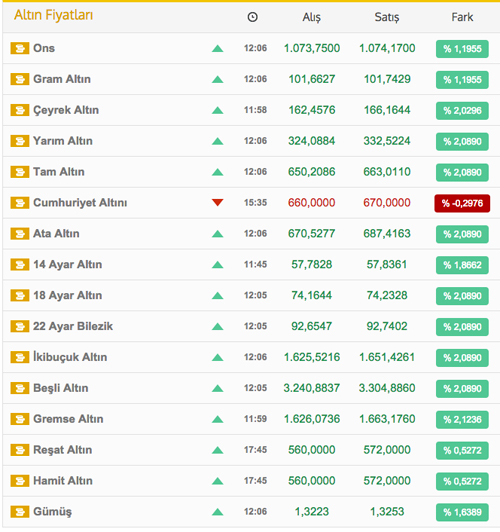
Task: Click the Satış column header
Action: click(x=387, y=17)
